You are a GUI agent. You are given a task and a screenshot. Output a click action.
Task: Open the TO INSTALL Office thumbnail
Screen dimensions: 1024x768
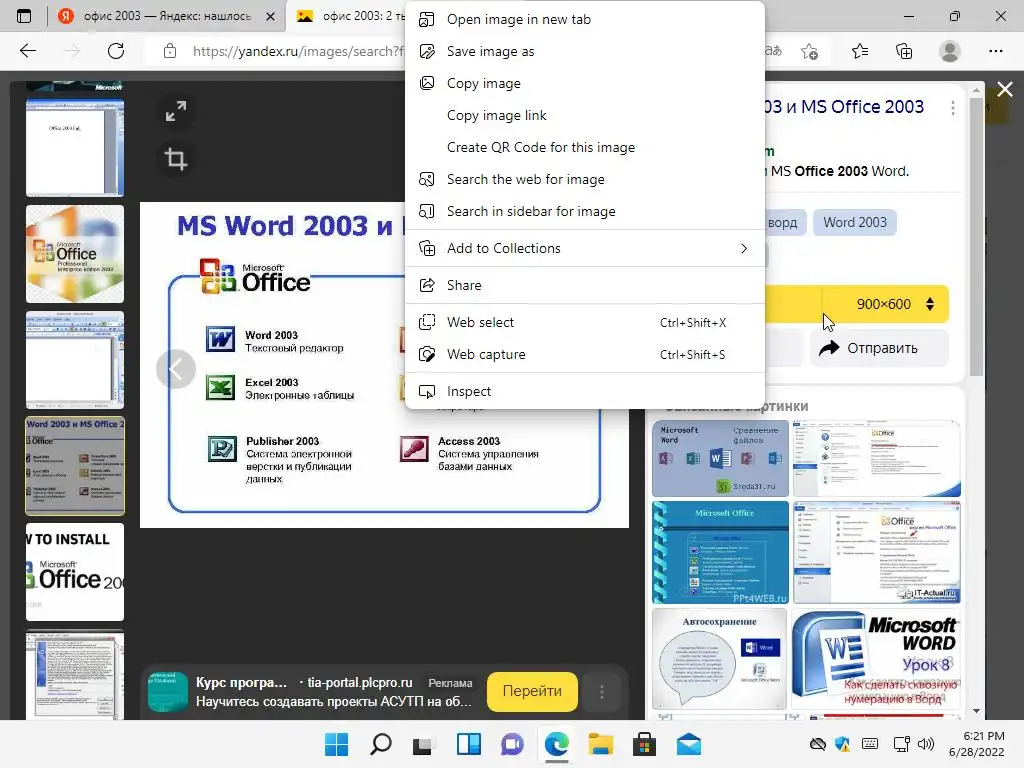click(x=74, y=572)
